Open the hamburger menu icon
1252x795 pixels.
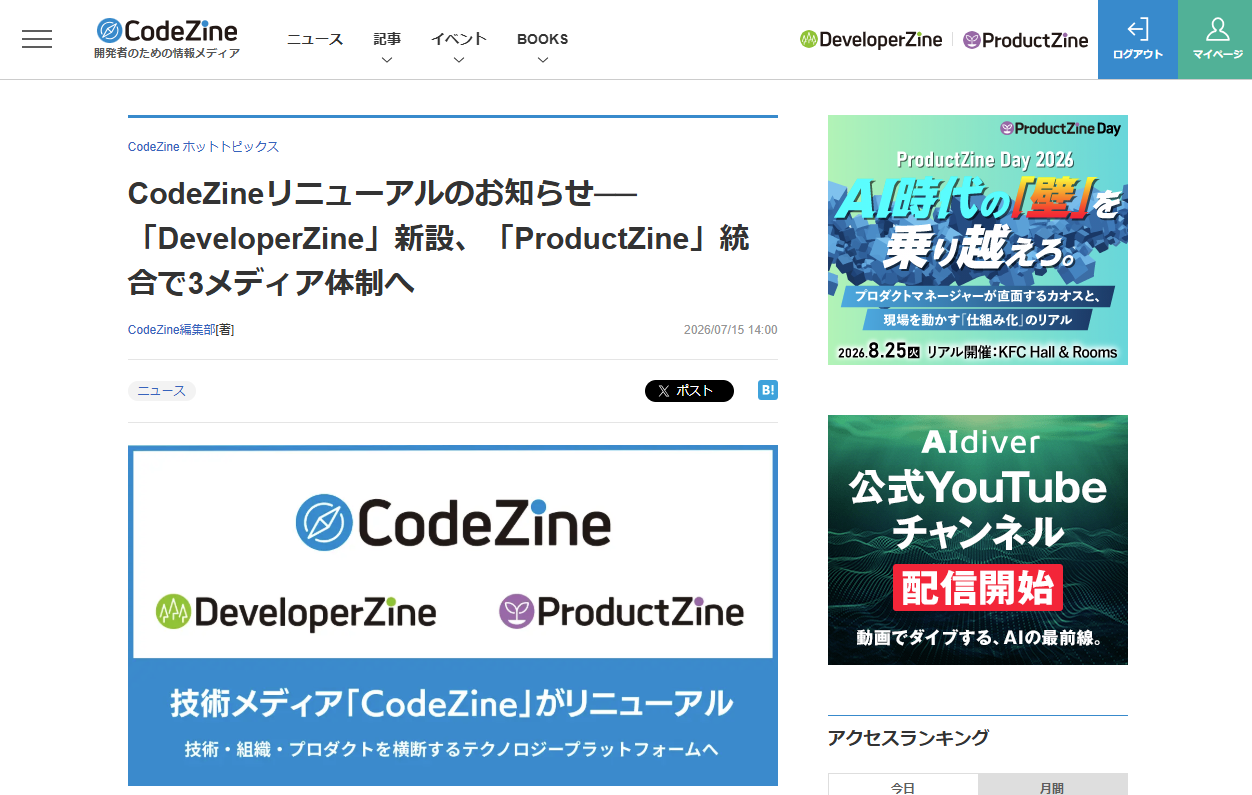(37, 39)
